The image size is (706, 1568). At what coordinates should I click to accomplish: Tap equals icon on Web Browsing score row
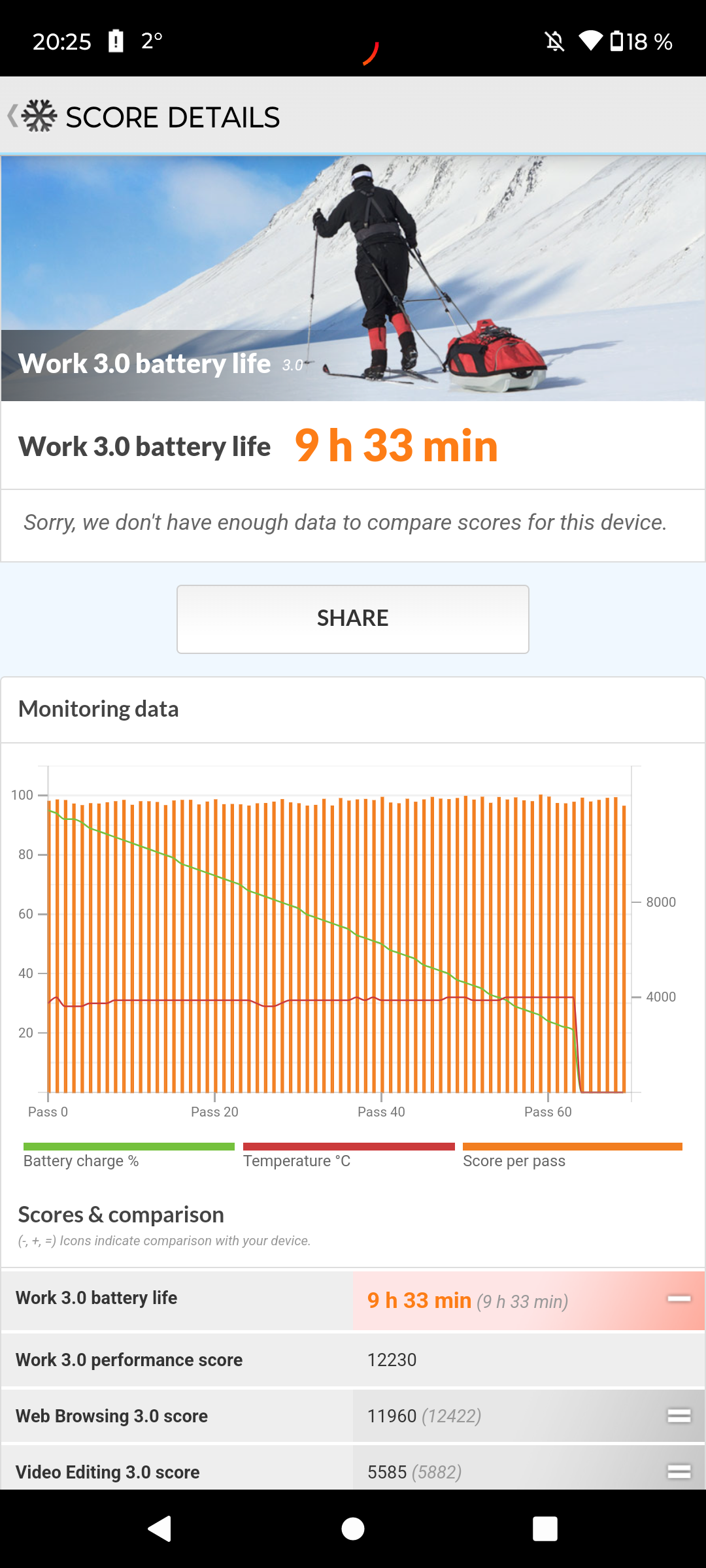coord(679,1416)
